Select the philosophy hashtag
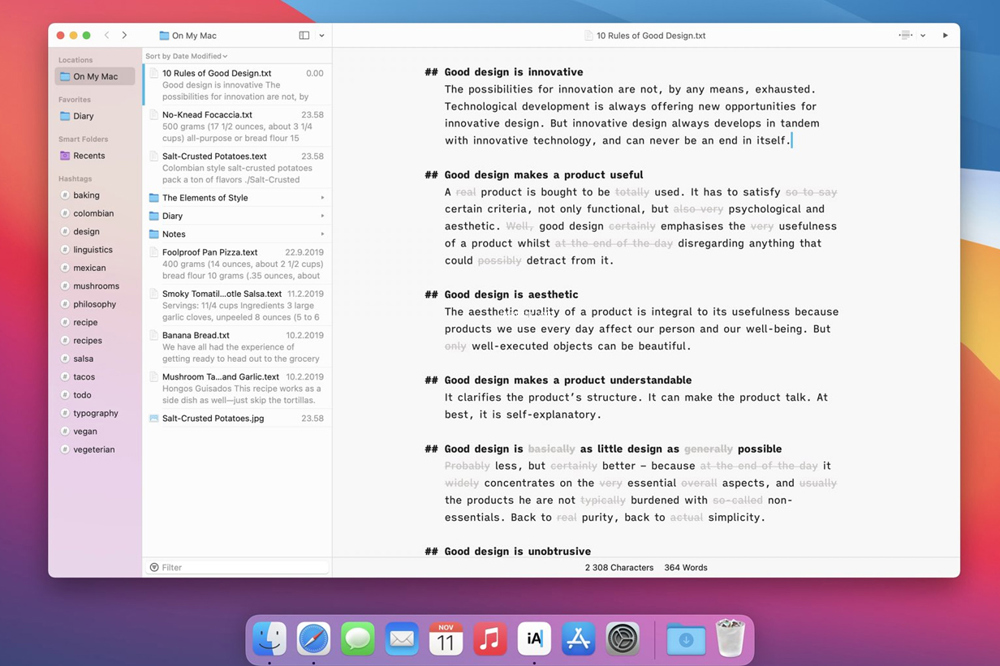 coord(95,304)
